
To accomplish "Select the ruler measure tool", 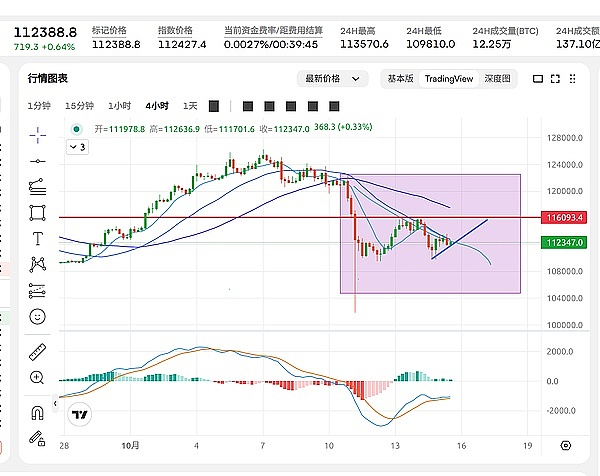I will (38, 351).
